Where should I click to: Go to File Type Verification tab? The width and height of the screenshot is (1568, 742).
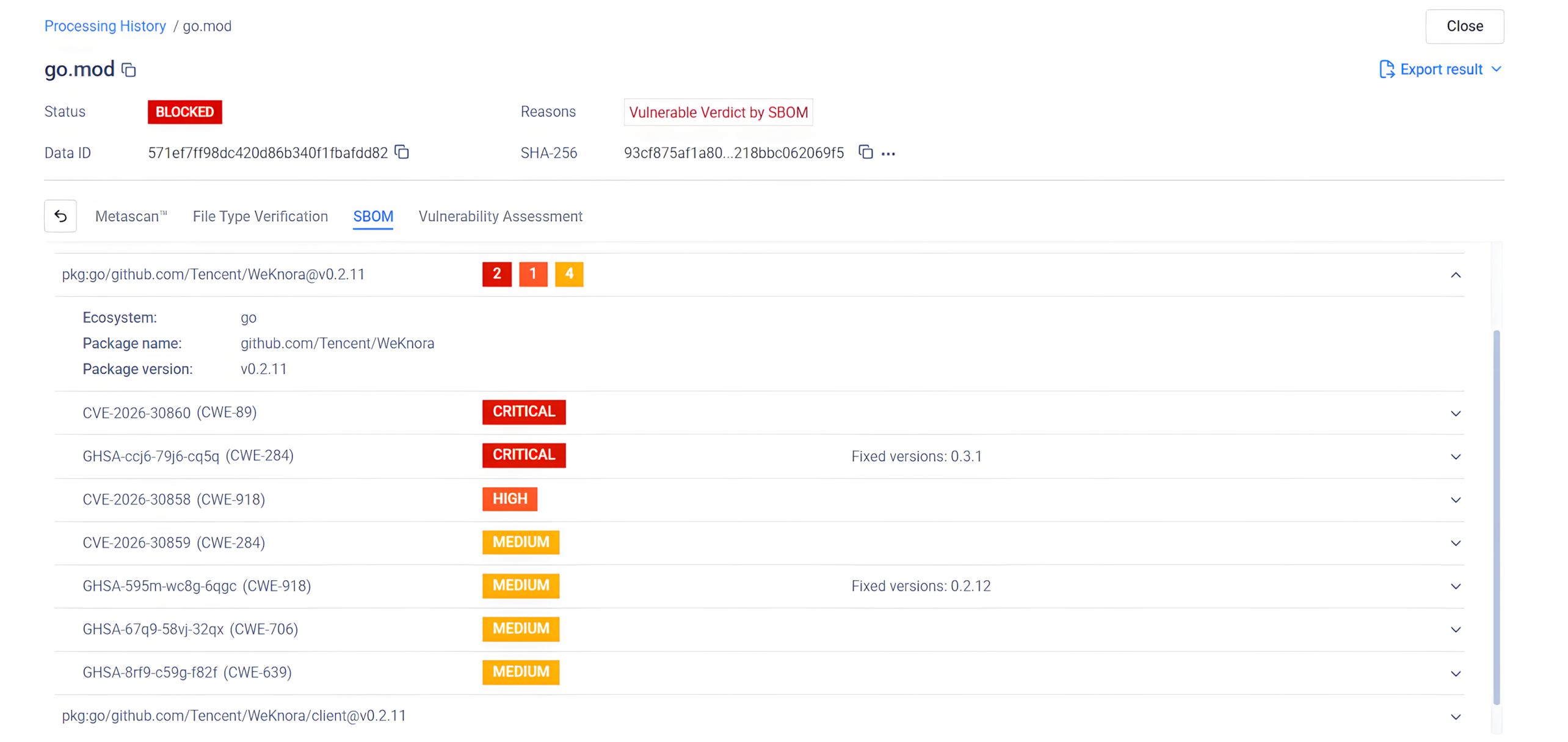click(x=260, y=216)
